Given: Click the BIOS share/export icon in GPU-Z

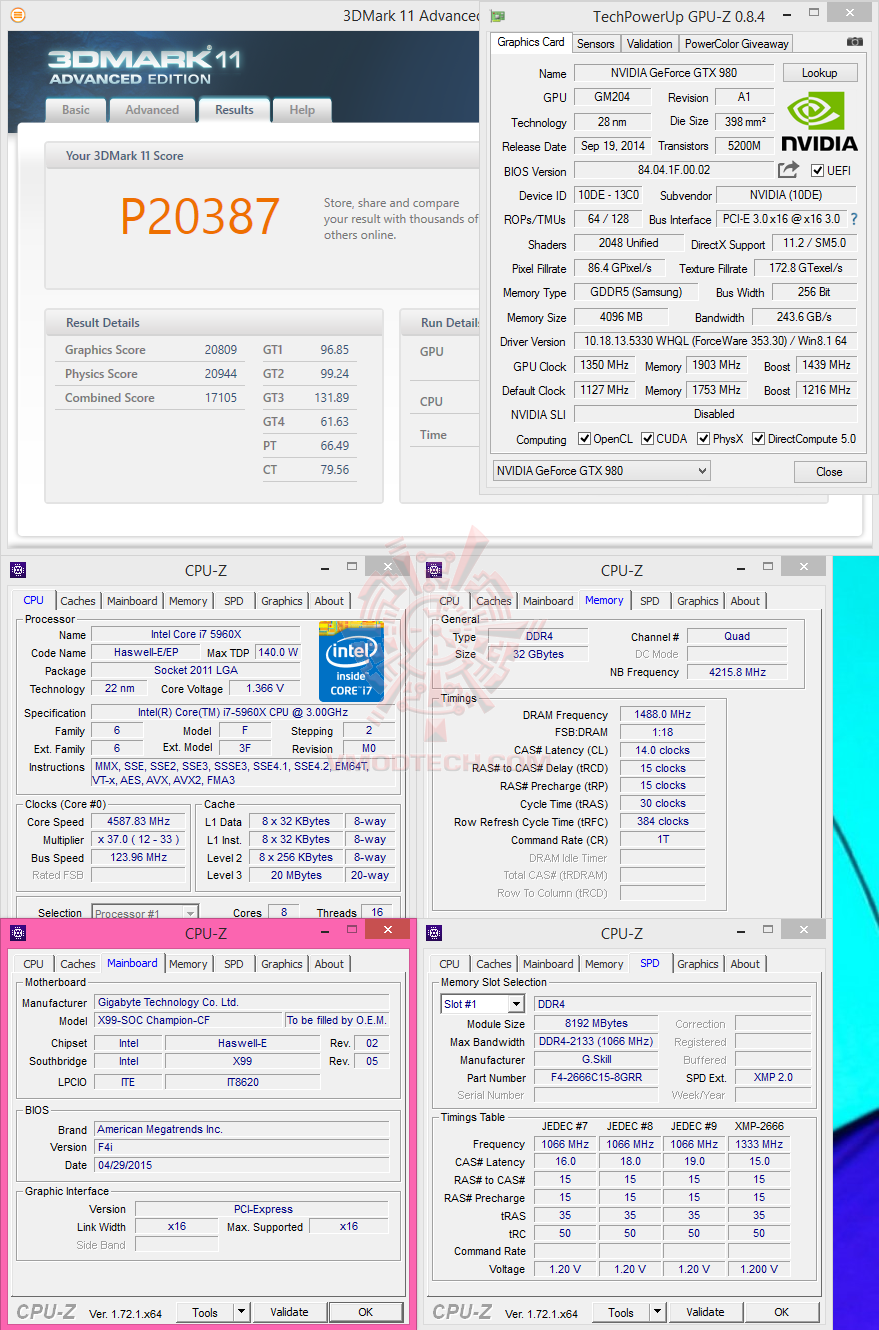Looking at the screenshot, I should [x=789, y=170].
